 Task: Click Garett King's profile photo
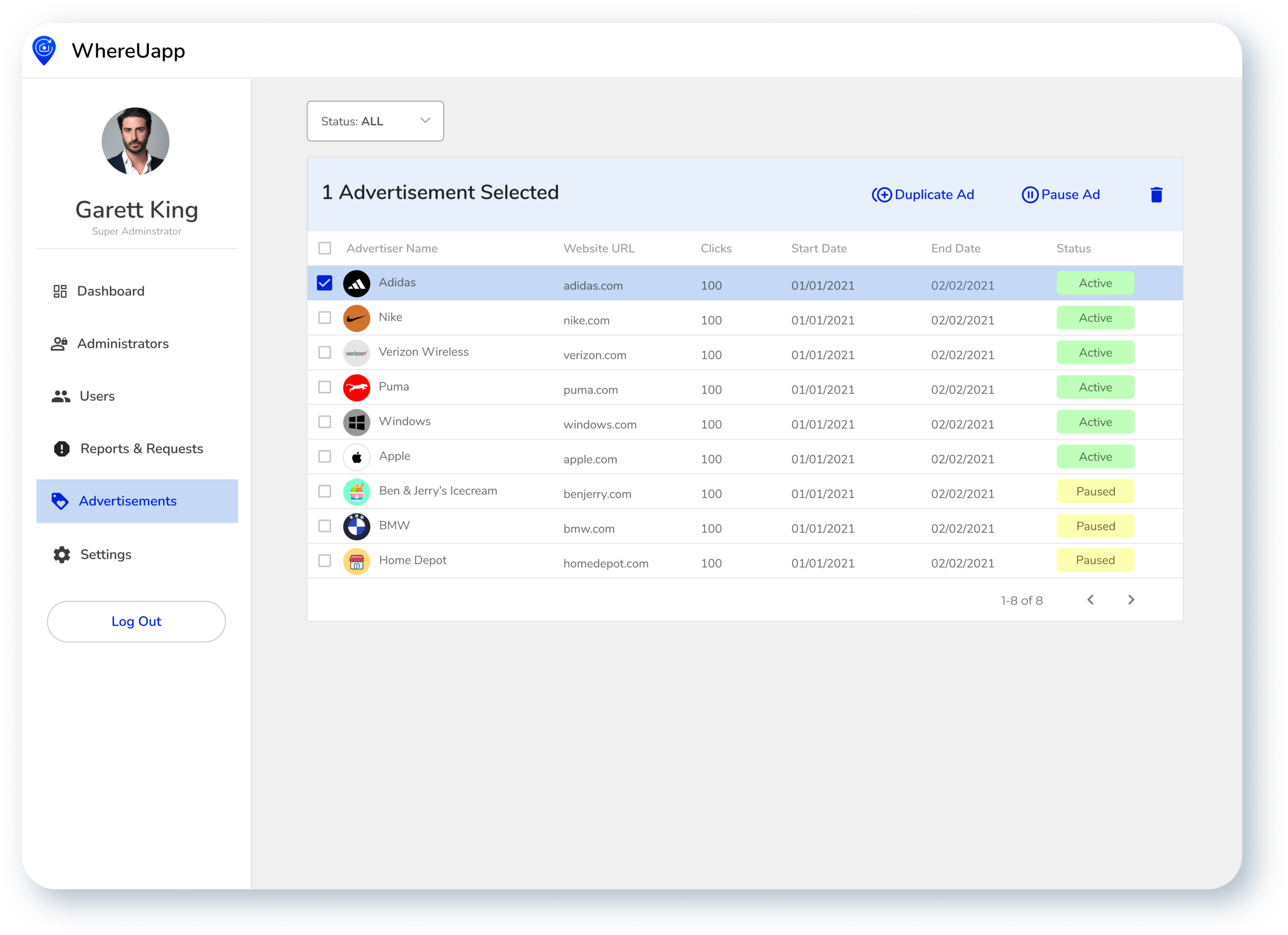136,141
